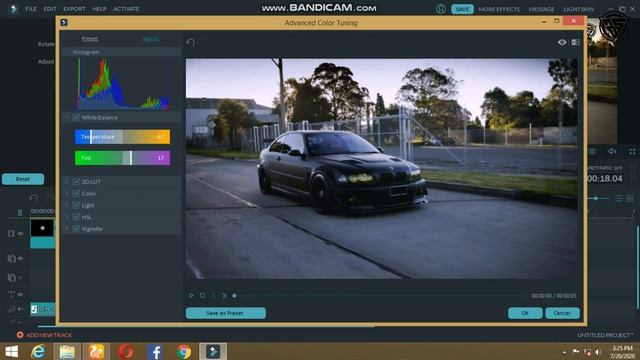Click ADD NEW TRACK plus icon
This screenshot has width=640, height=360.
pos(20,335)
